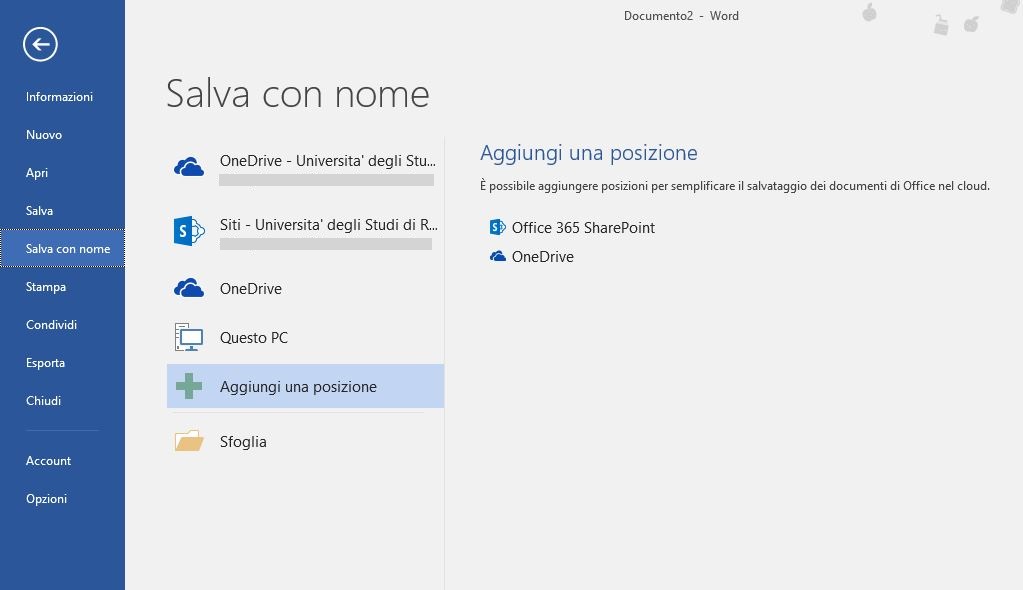The image size is (1023, 590).
Task: Click the Documento2 - Word title
Action: pyautogui.click(x=681, y=16)
